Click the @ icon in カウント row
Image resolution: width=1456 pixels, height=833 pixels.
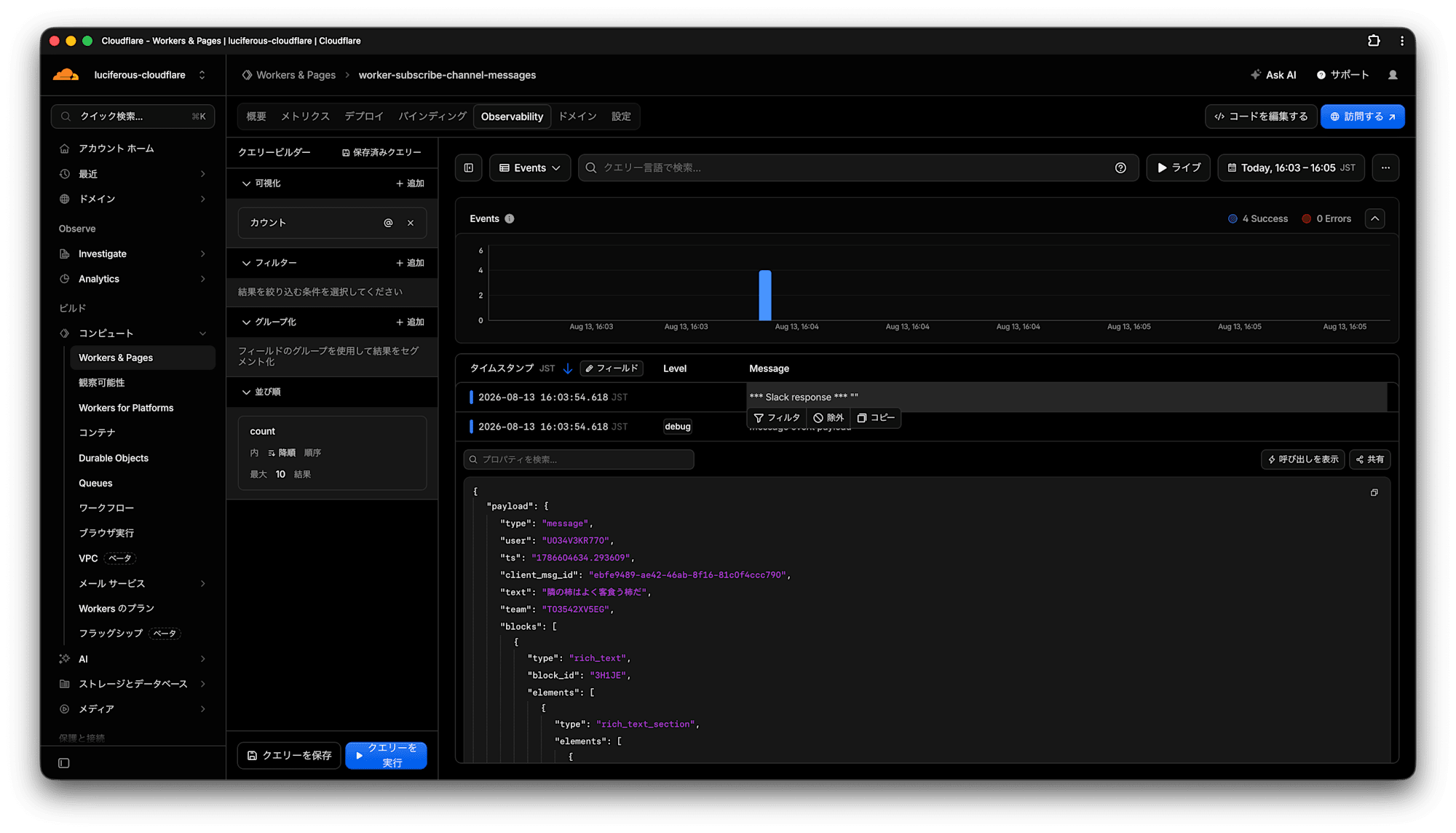tap(388, 223)
